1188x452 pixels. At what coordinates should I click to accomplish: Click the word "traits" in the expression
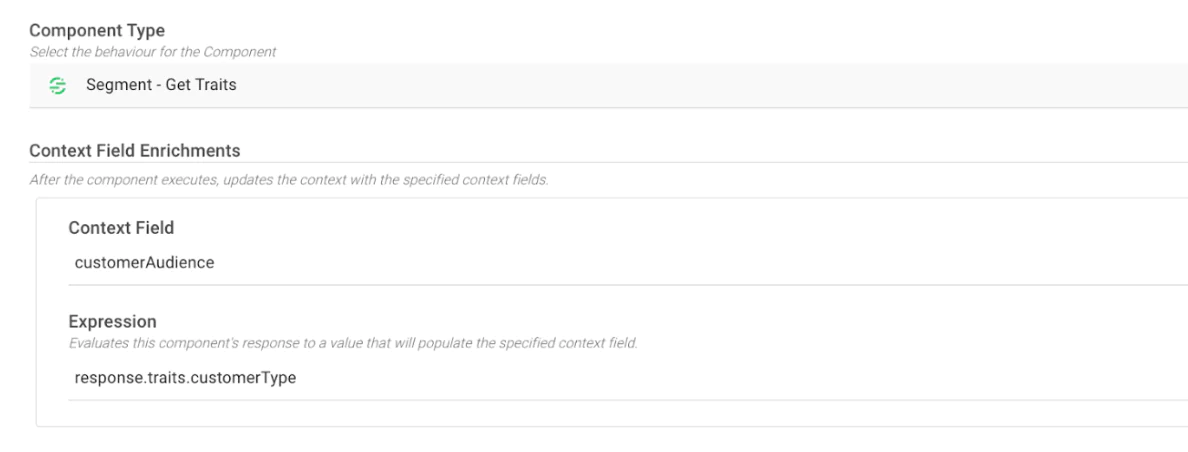pyautogui.click(x=164, y=378)
